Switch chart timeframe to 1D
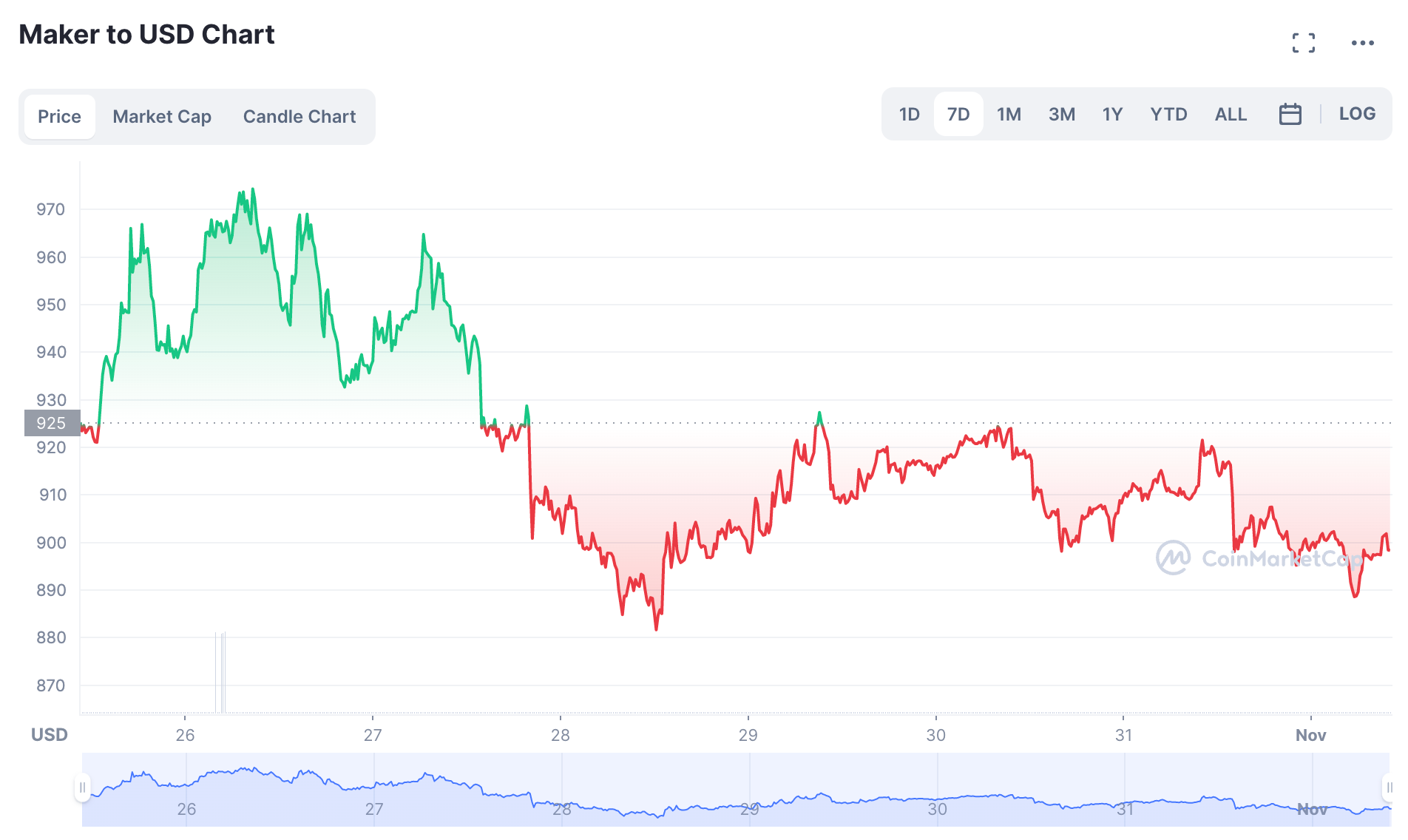 pos(908,113)
